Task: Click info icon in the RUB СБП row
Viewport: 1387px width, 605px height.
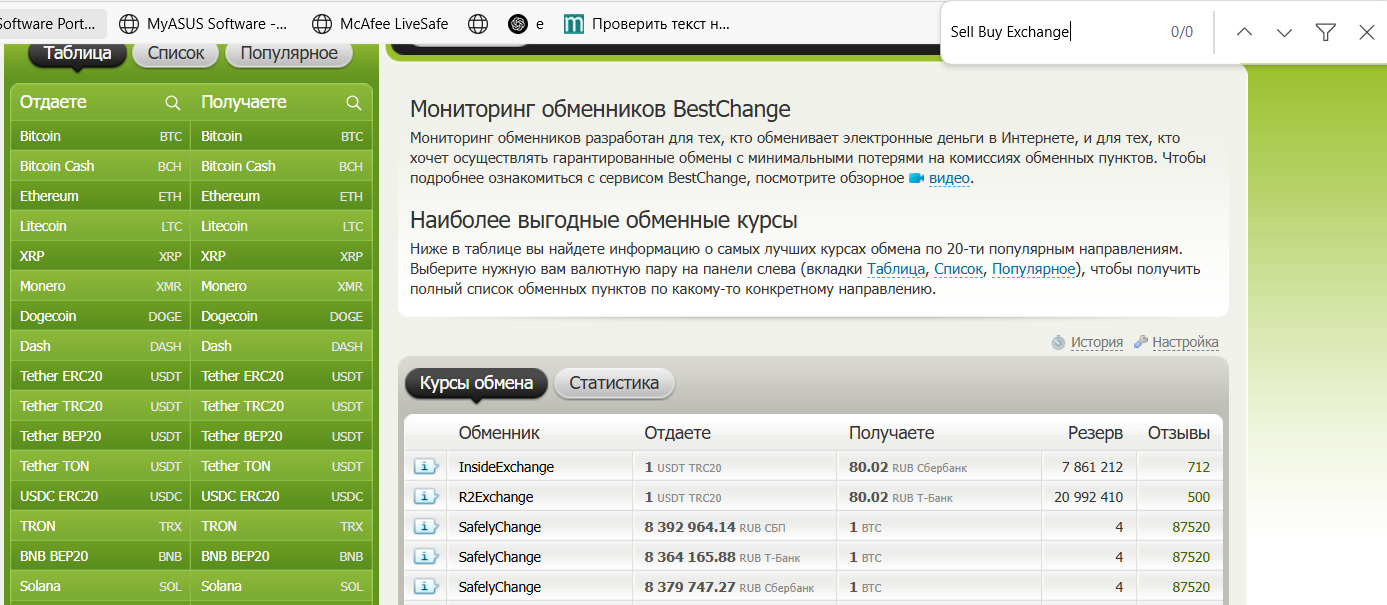Action: (x=426, y=527)
